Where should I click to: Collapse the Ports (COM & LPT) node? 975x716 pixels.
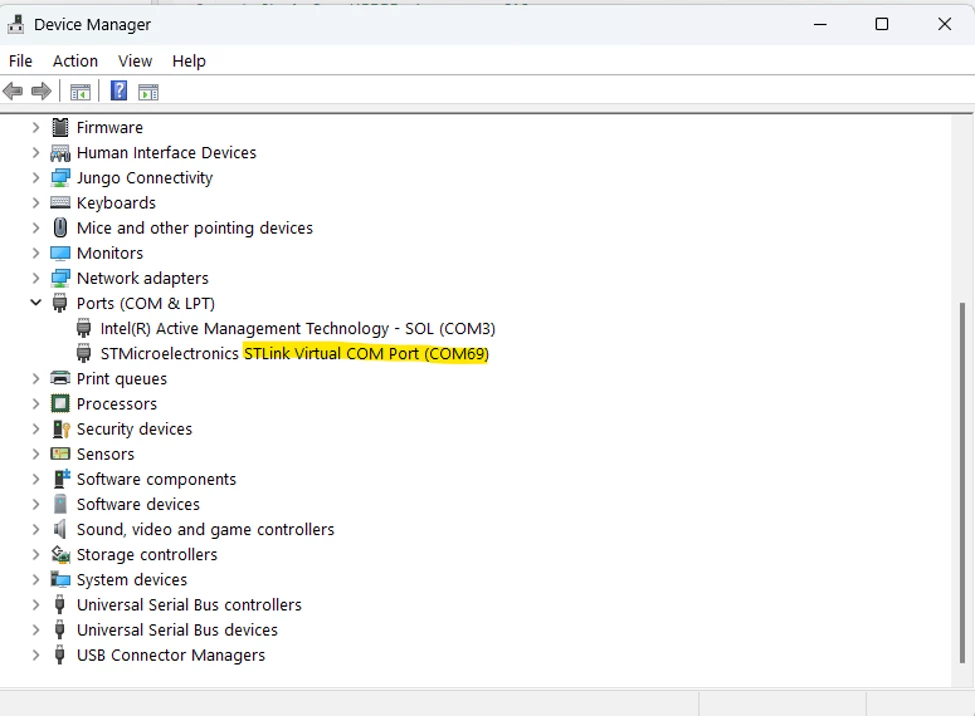coord(35,303)
